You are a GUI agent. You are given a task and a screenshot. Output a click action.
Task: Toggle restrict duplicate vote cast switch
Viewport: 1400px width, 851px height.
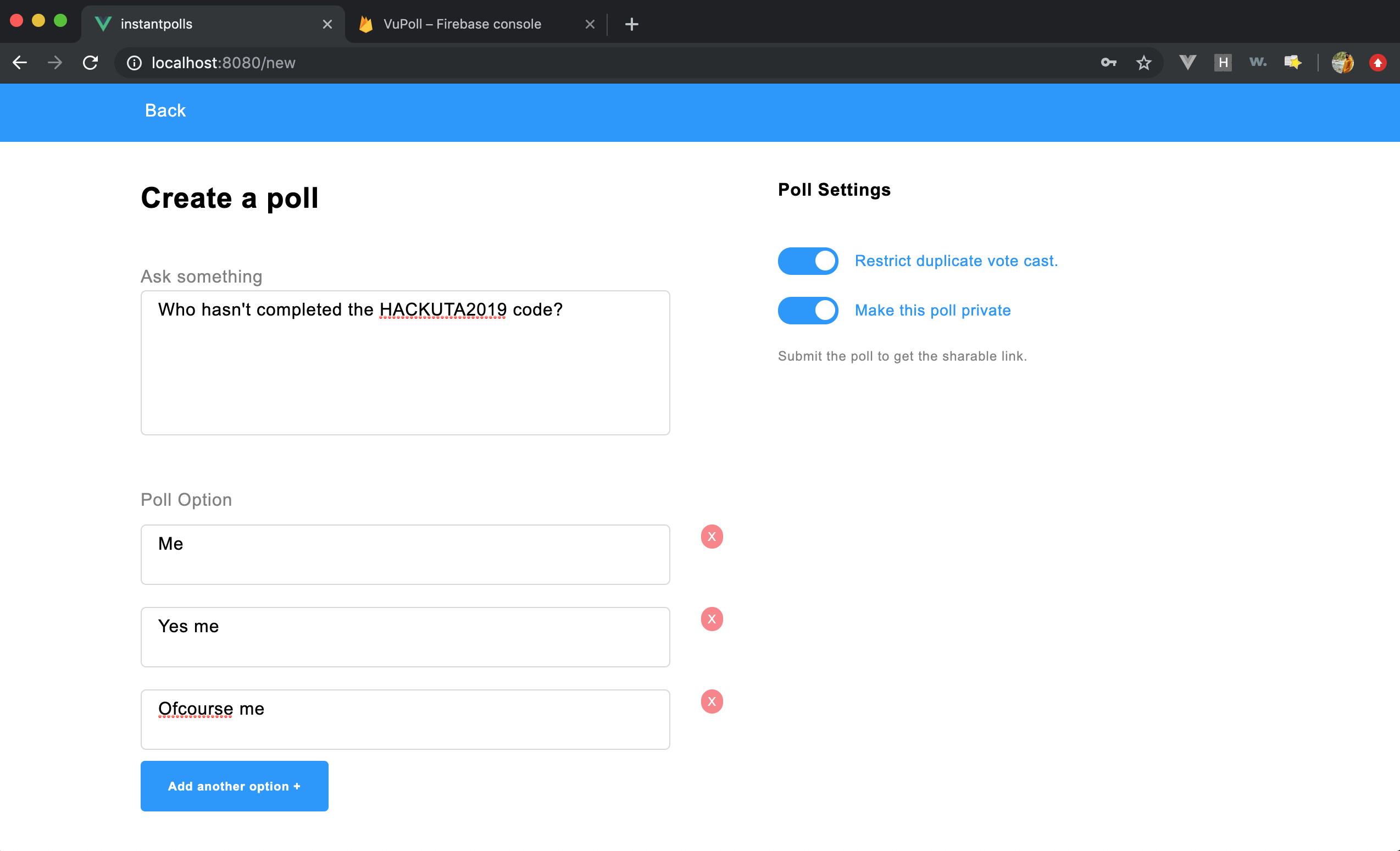(x=807, y=261)
